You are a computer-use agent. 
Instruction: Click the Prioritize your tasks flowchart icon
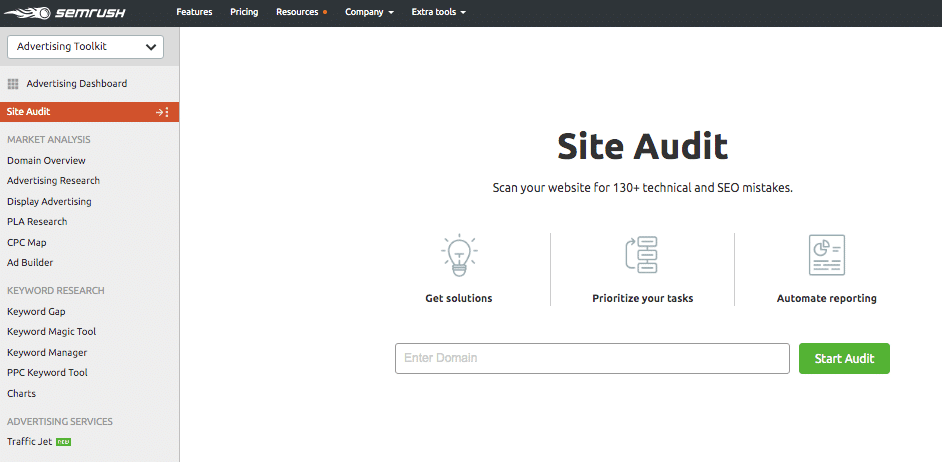(x=642, y=255)
